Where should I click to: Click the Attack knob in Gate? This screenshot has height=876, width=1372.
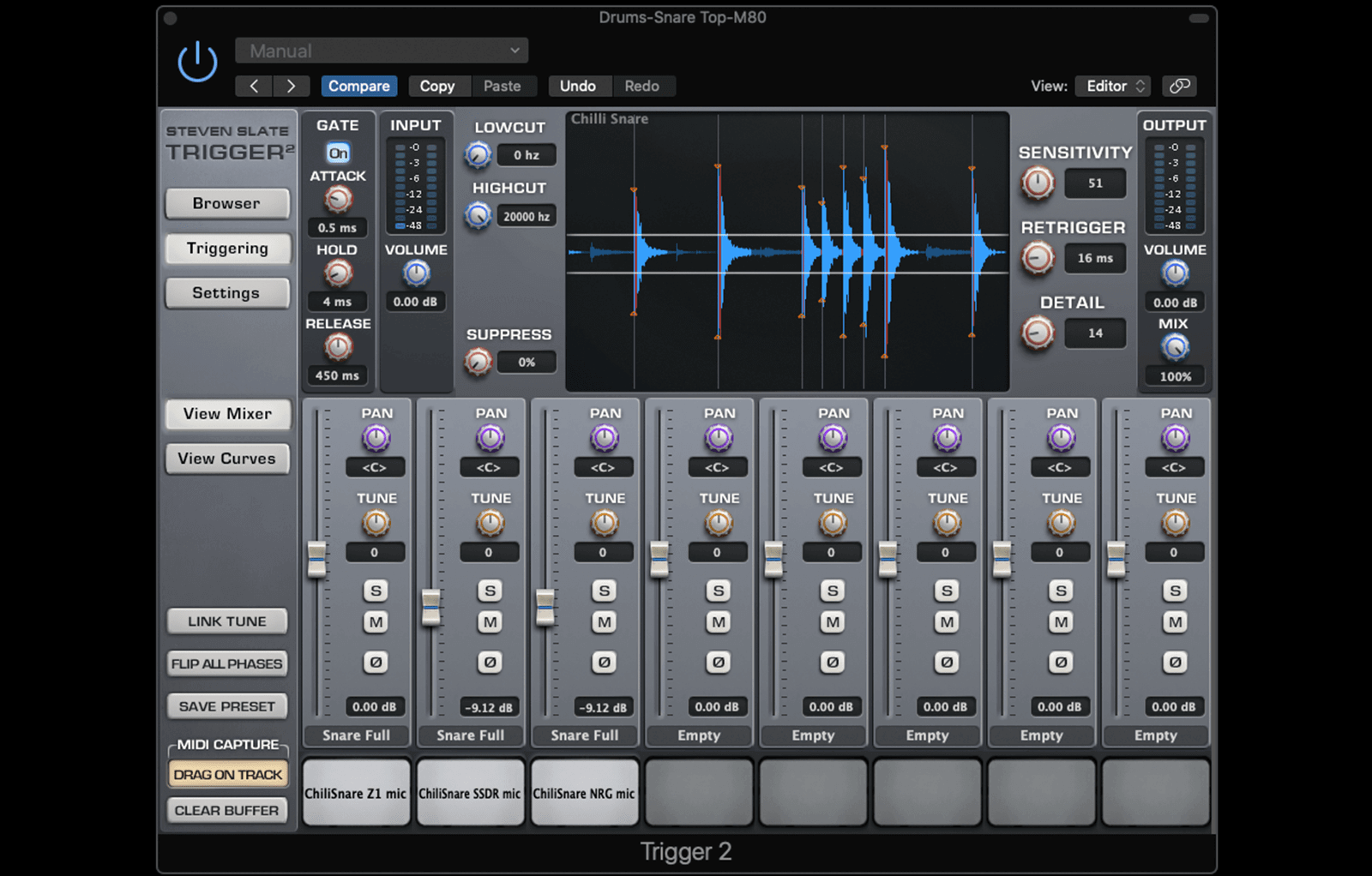338,200
